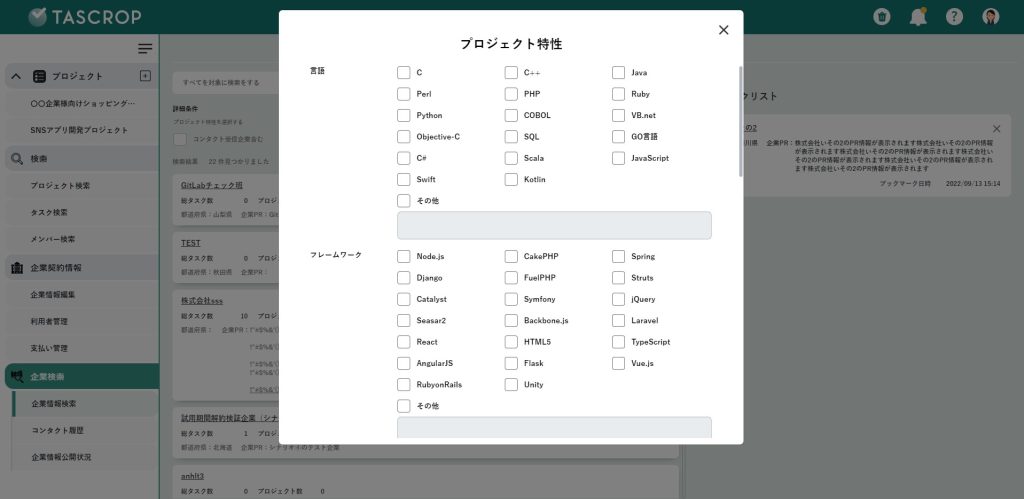
Task: Go to メンバー検索
Action: (52, 239)
